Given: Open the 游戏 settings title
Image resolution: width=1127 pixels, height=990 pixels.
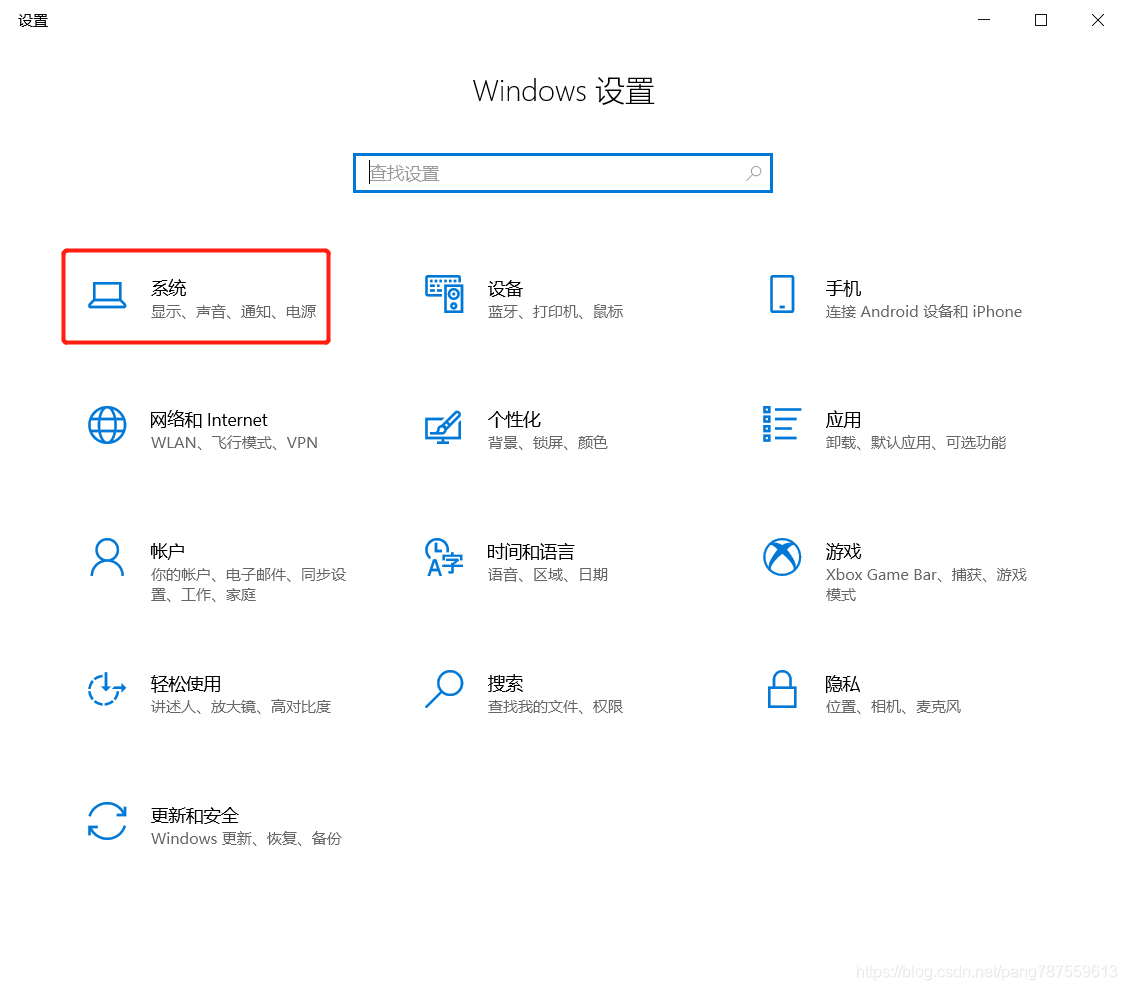Looking at the screenshot, I should point(843,551).
